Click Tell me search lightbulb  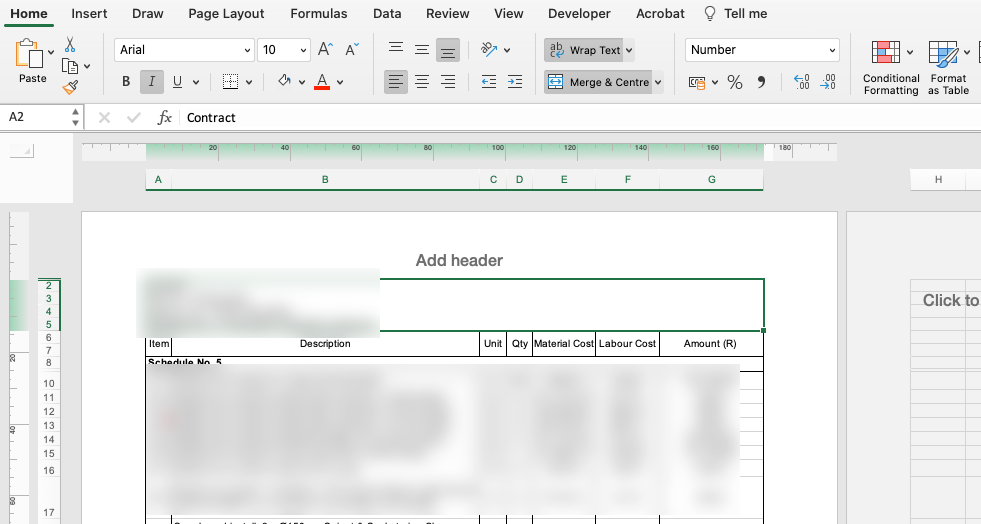tap(709, 14)
